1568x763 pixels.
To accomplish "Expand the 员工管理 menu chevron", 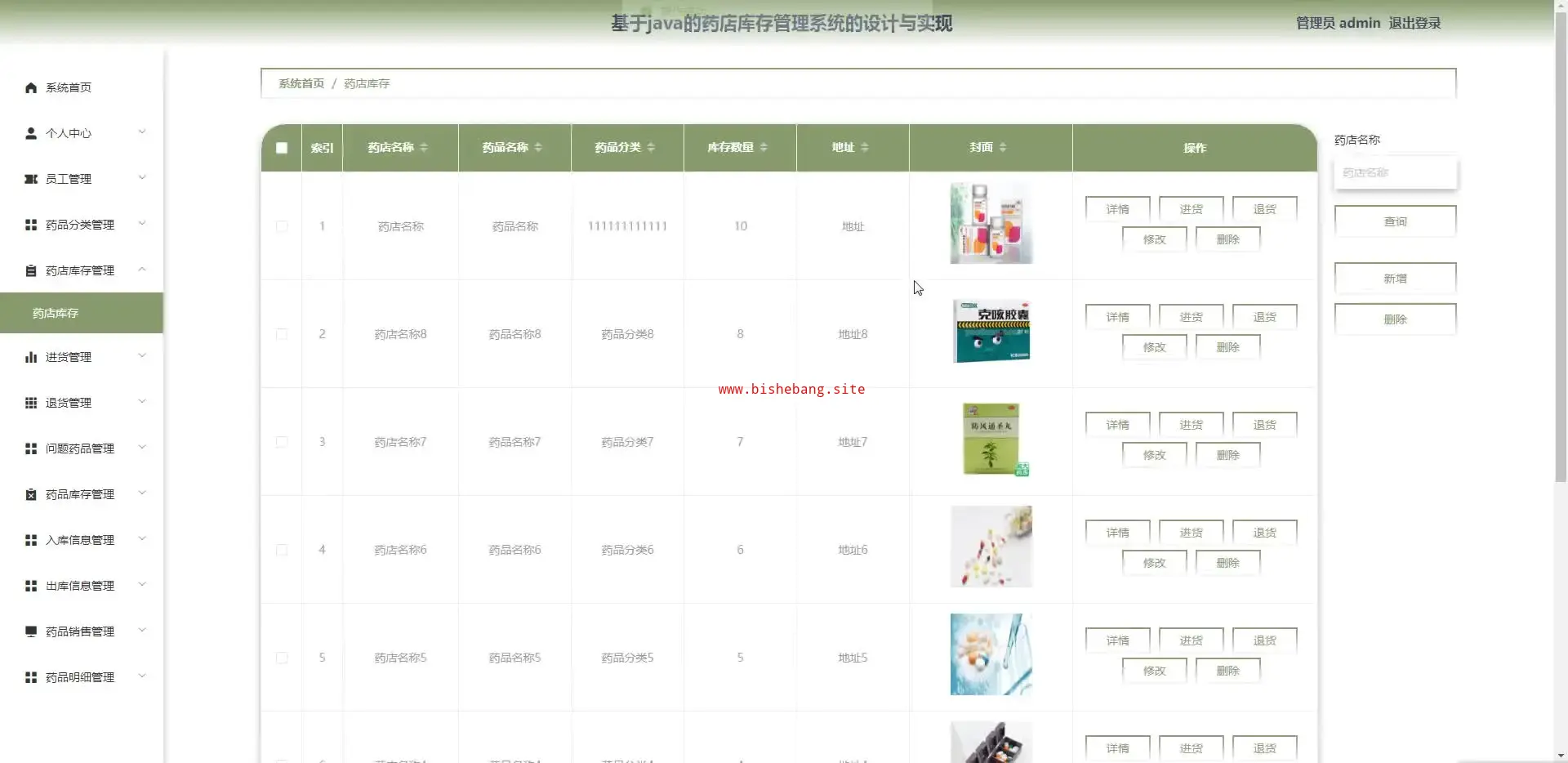I will click(x=142, y=178).
